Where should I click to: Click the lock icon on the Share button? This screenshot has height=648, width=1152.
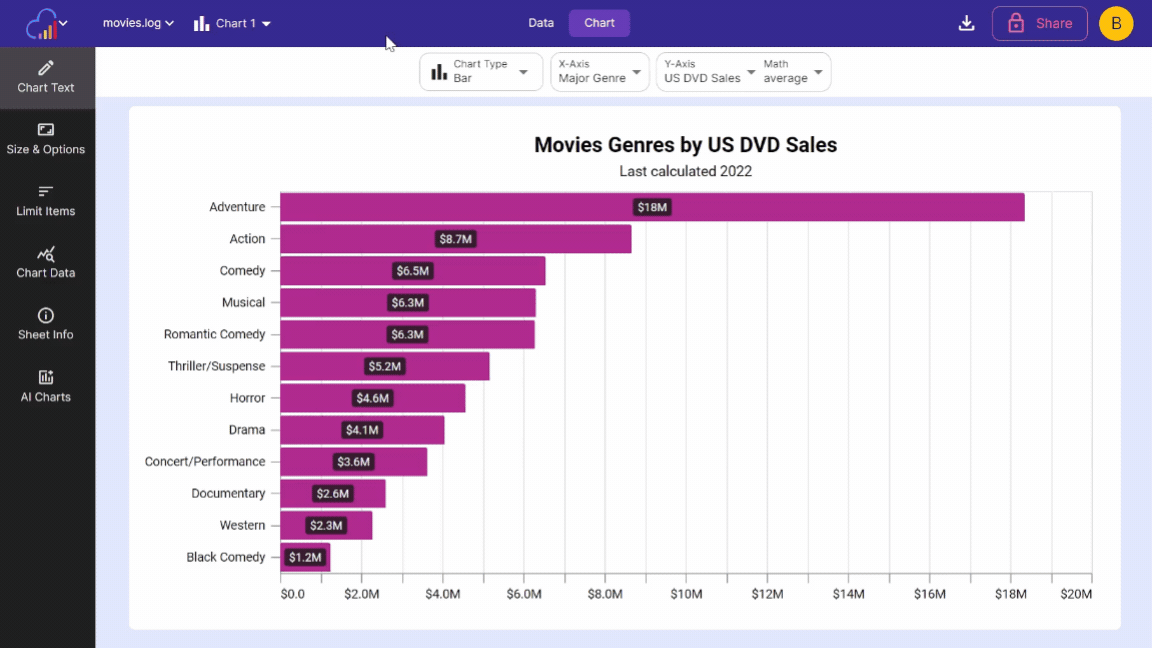pos(1016,24)
